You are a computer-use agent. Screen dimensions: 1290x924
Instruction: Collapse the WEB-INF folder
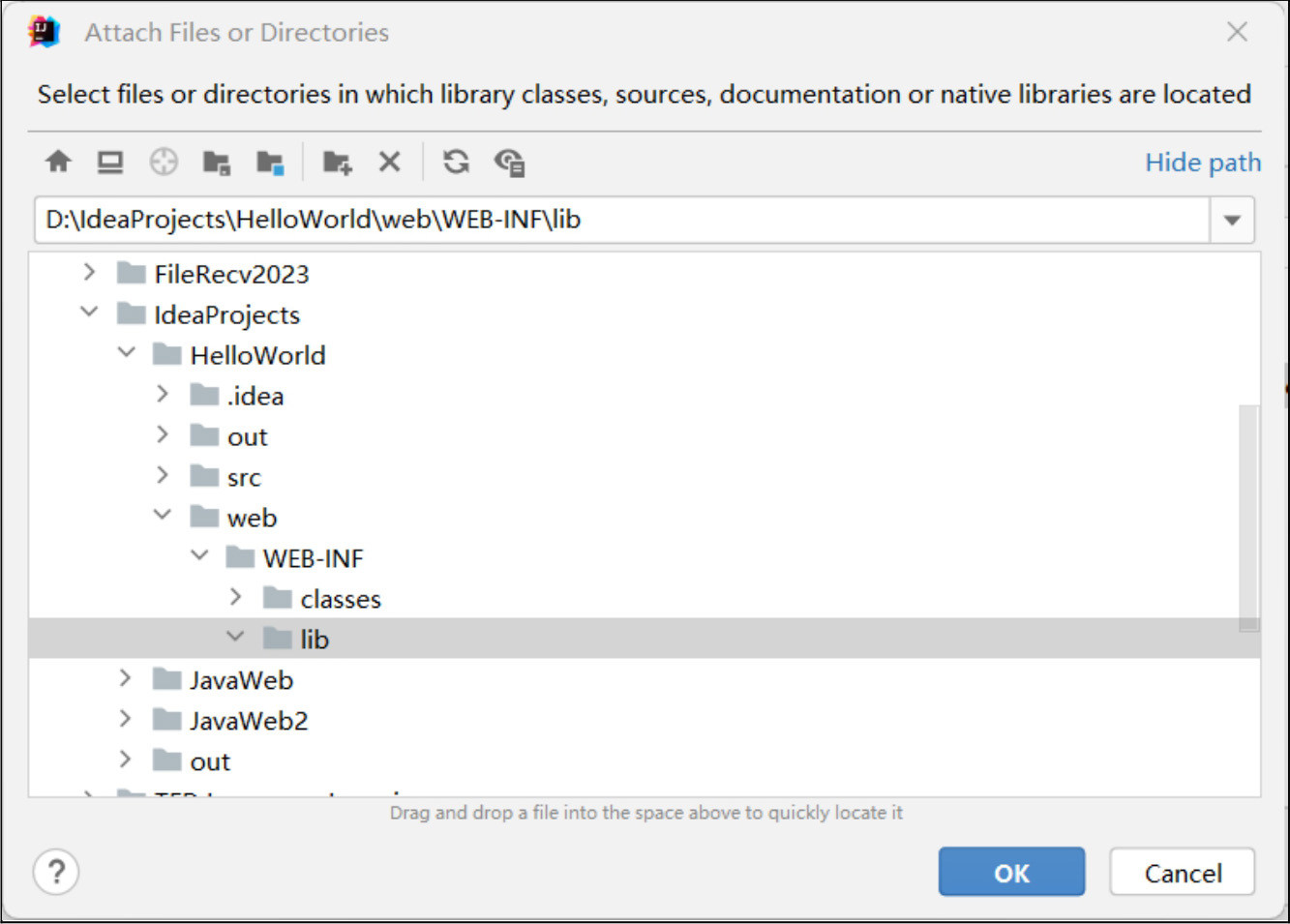click(199, 556)
